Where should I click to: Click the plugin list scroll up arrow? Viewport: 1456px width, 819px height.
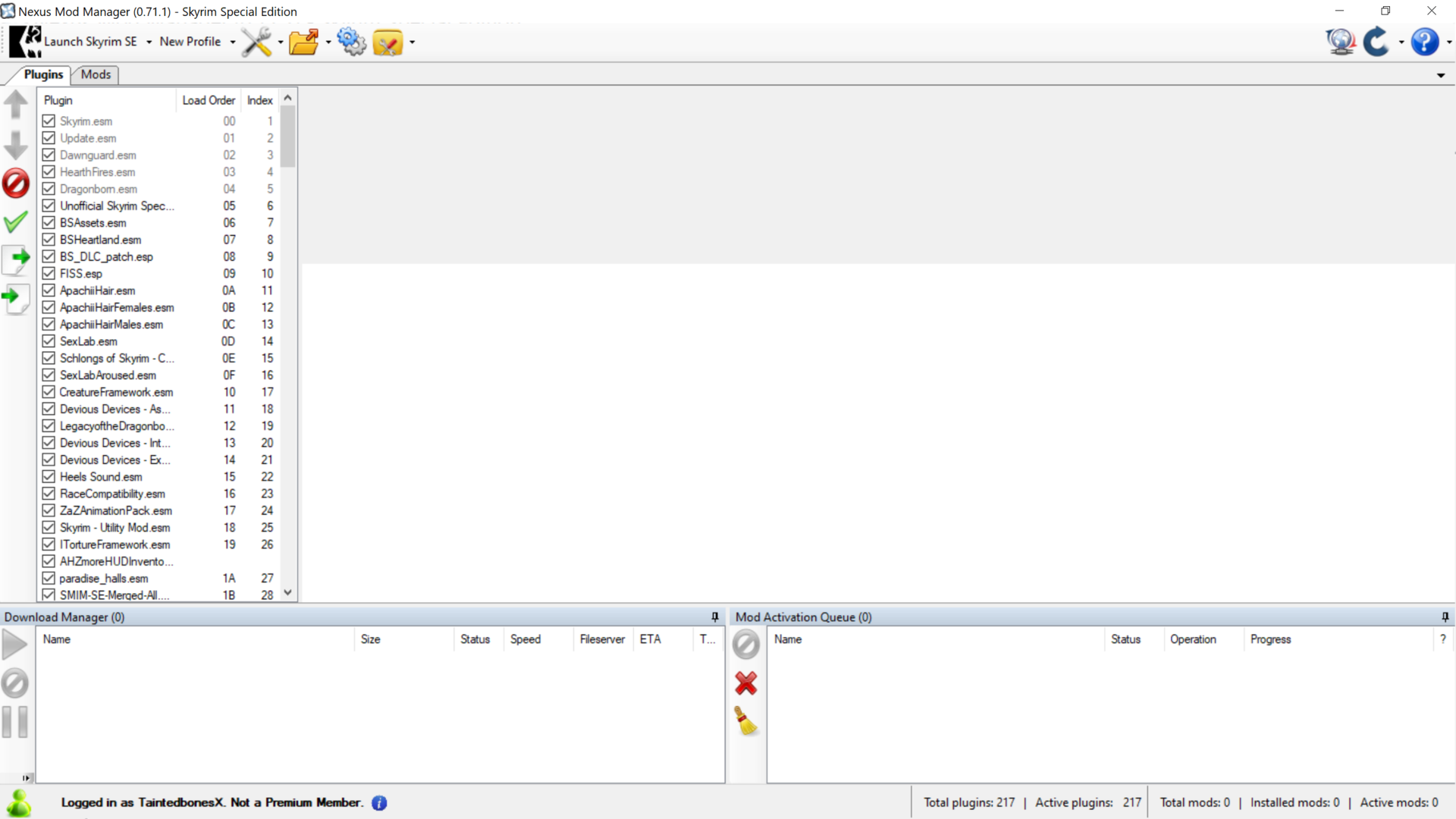[287, 98]
